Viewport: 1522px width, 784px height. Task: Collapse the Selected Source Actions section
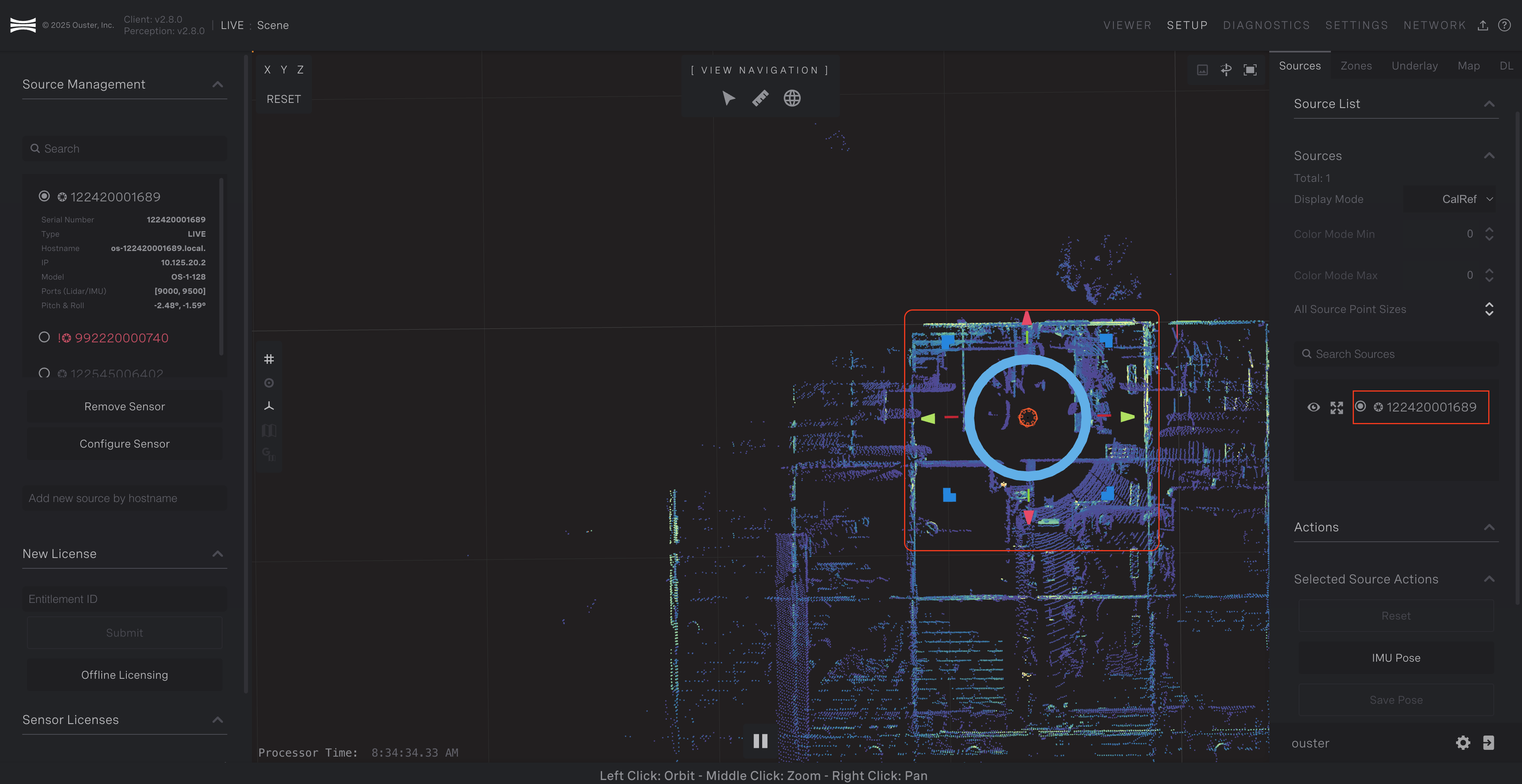tap(1489, 579)
